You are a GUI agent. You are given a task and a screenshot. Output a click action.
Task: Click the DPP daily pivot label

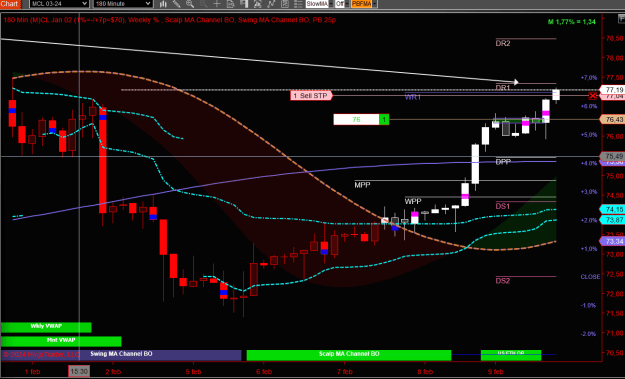pyautogui.click(x=503, y=162)
